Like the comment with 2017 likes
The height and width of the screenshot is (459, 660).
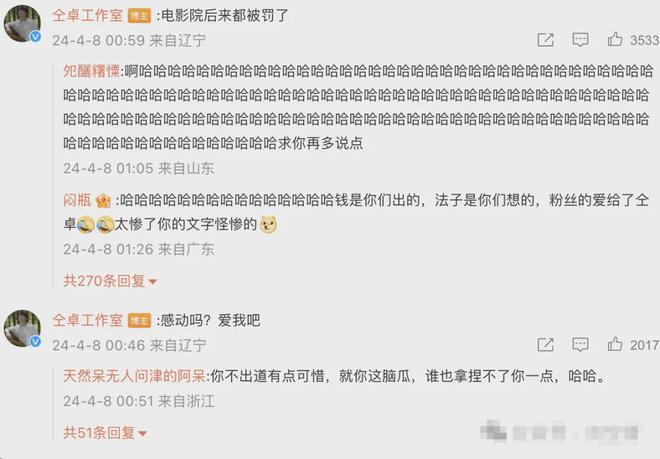pos(615,344)
